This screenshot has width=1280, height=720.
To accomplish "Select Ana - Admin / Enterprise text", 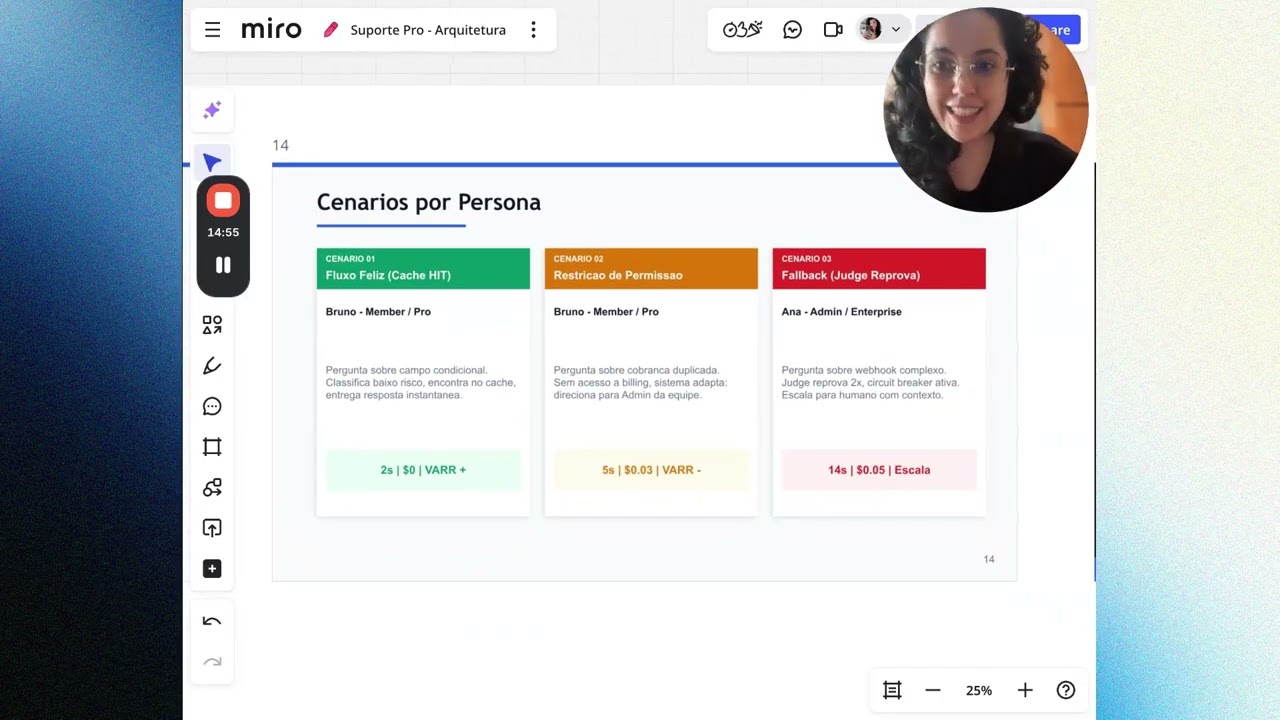I will (x=842, y=312).
